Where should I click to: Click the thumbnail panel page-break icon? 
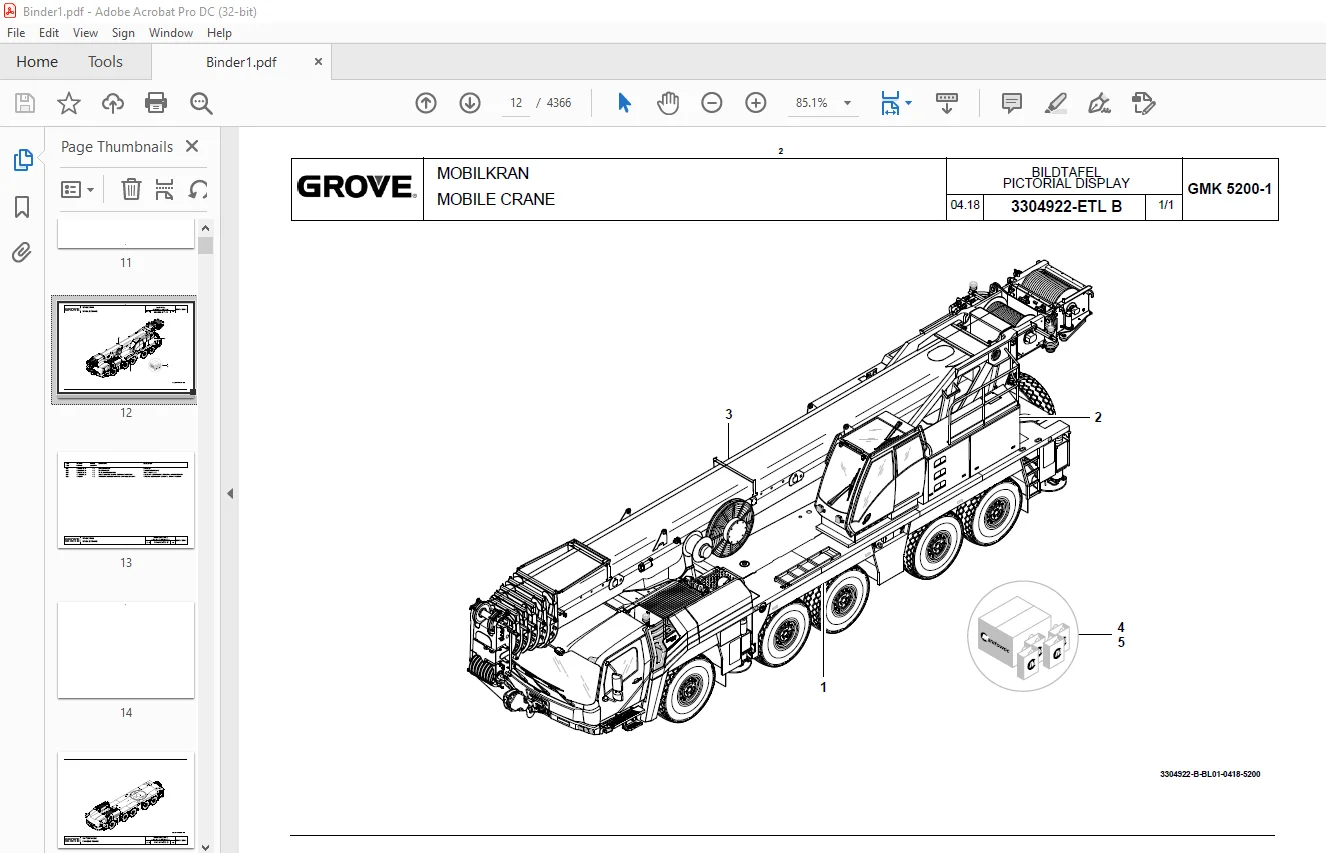point(165,189)
